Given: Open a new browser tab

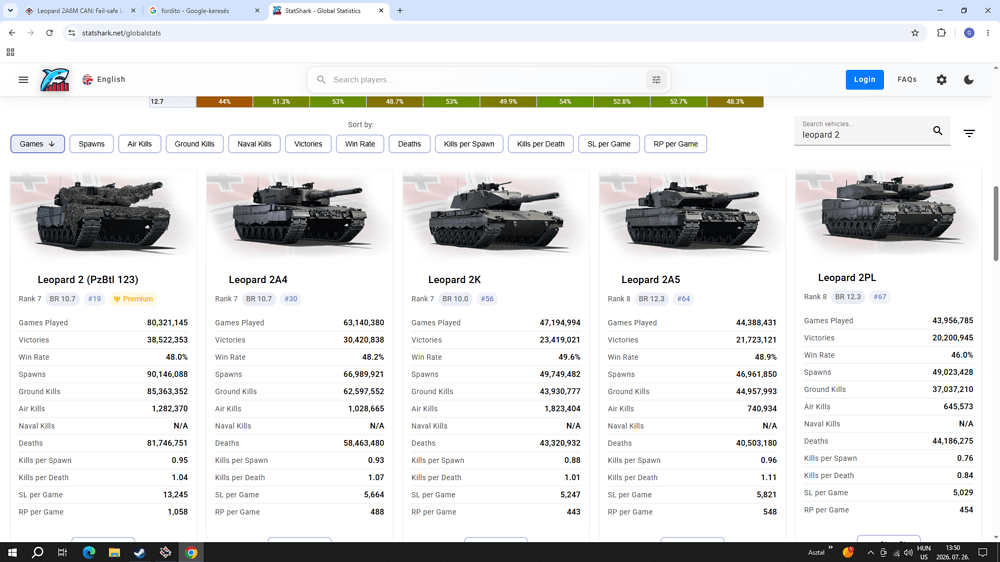Looking at the screenshot, I should [400, 11].
